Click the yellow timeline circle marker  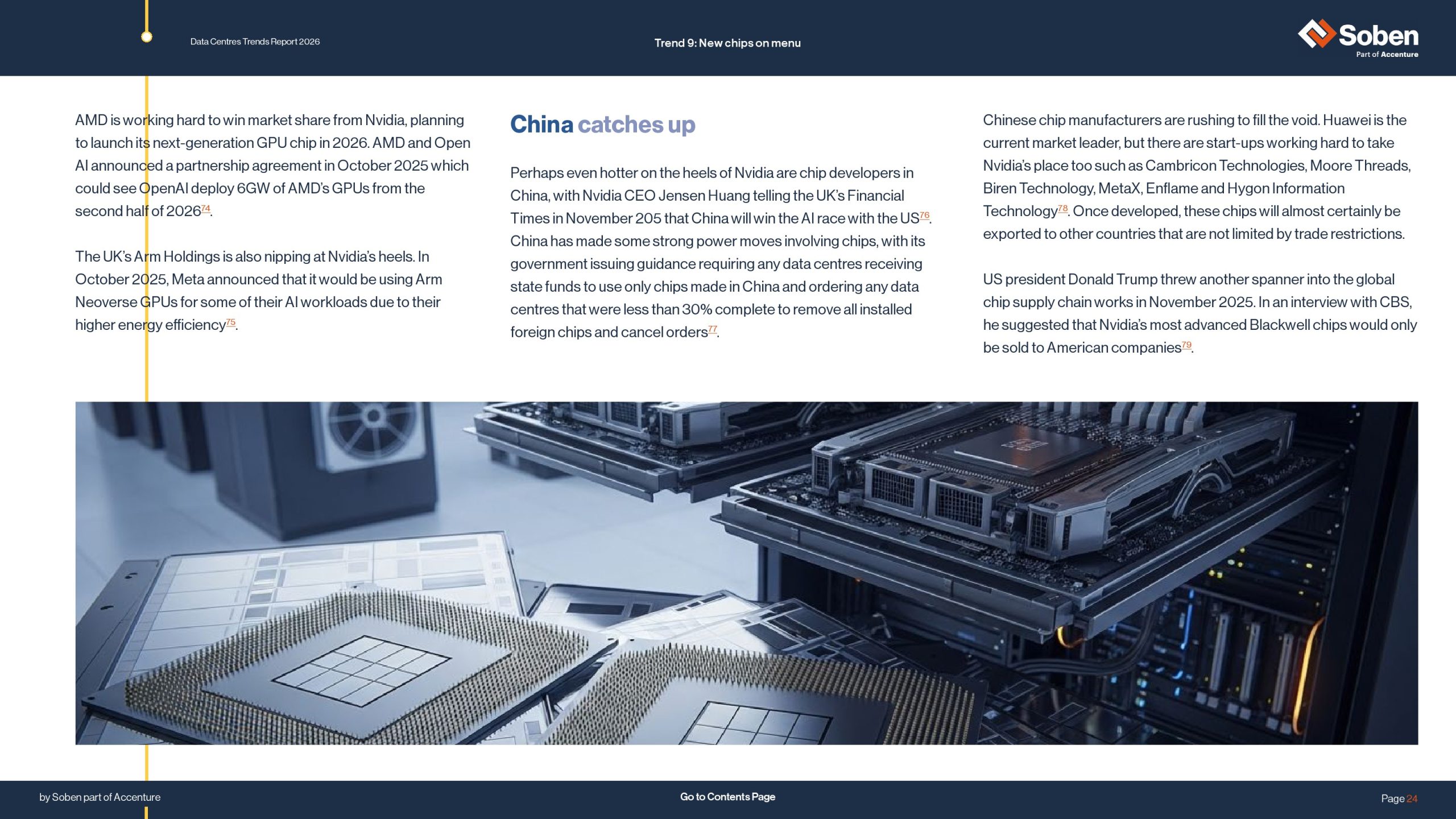(x=147, y=37)
